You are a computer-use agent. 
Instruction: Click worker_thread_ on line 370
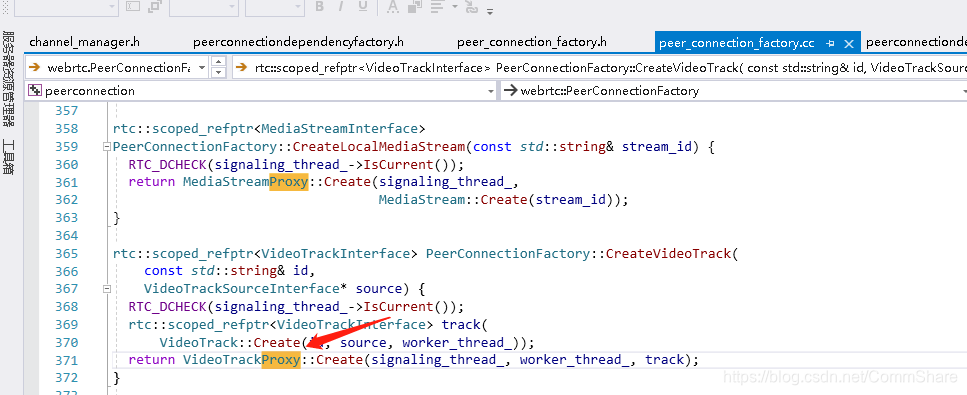click(x=458, y=343)
